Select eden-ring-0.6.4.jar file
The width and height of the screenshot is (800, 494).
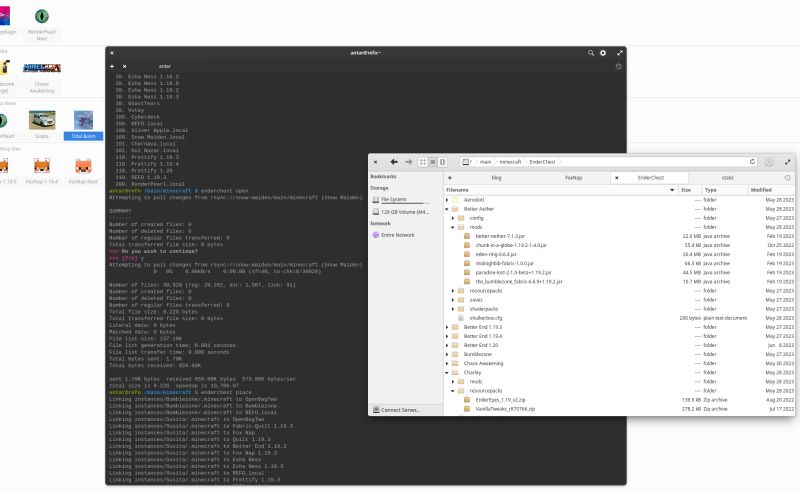tap(495, 254)
